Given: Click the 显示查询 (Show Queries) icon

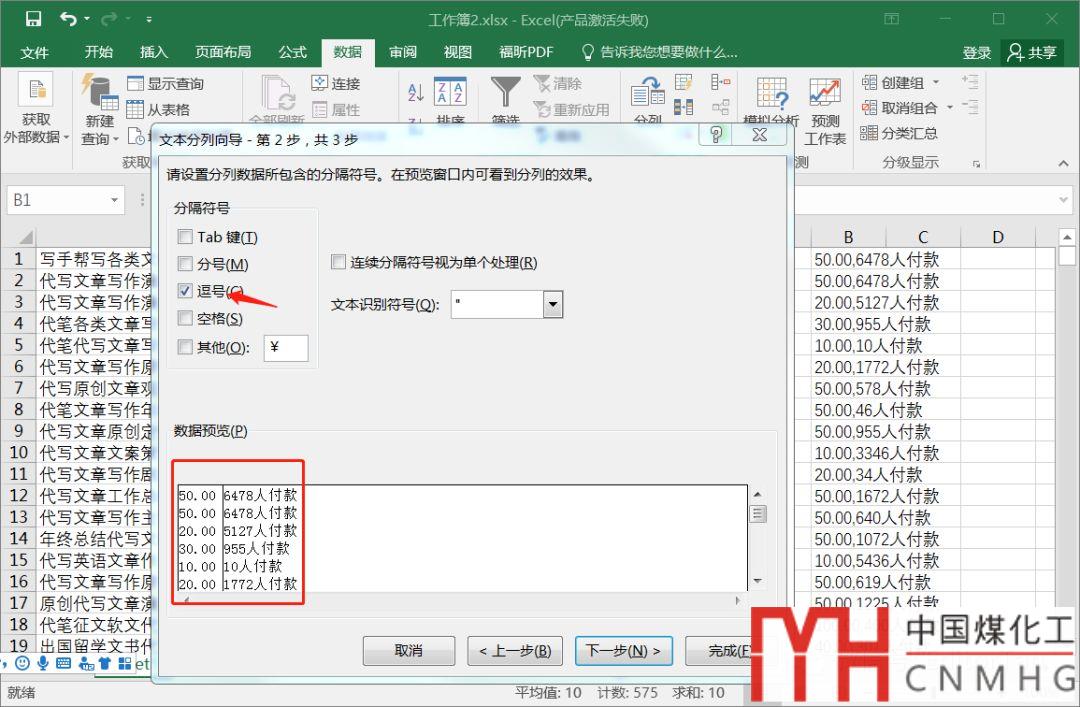Looking at the screenshot, I should click(135, 83).
